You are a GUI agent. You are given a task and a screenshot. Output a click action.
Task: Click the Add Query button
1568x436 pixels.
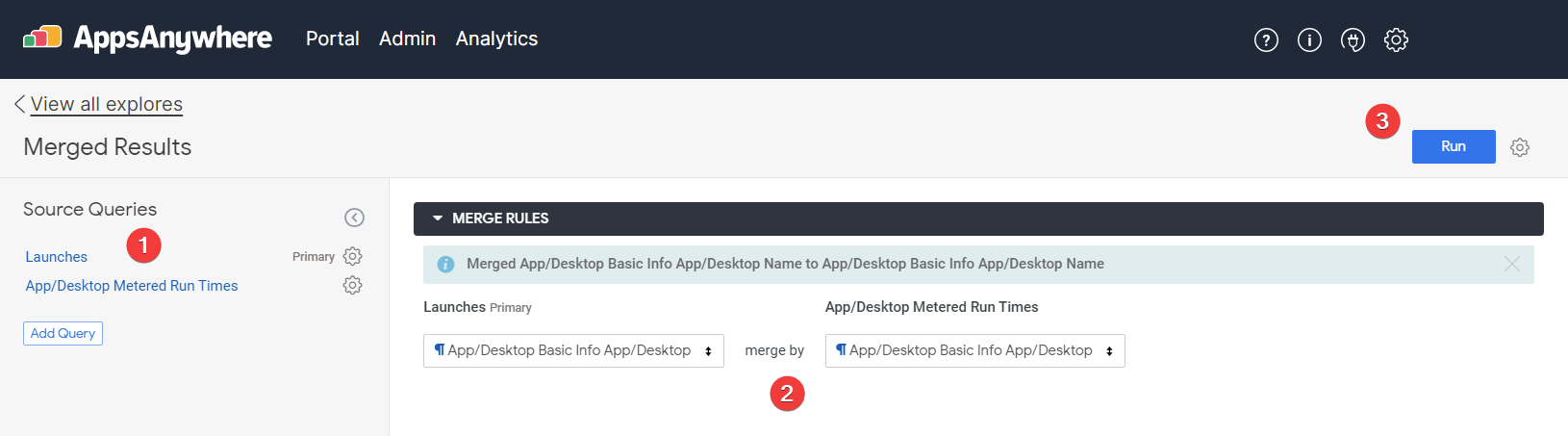[x=63, y=333]
